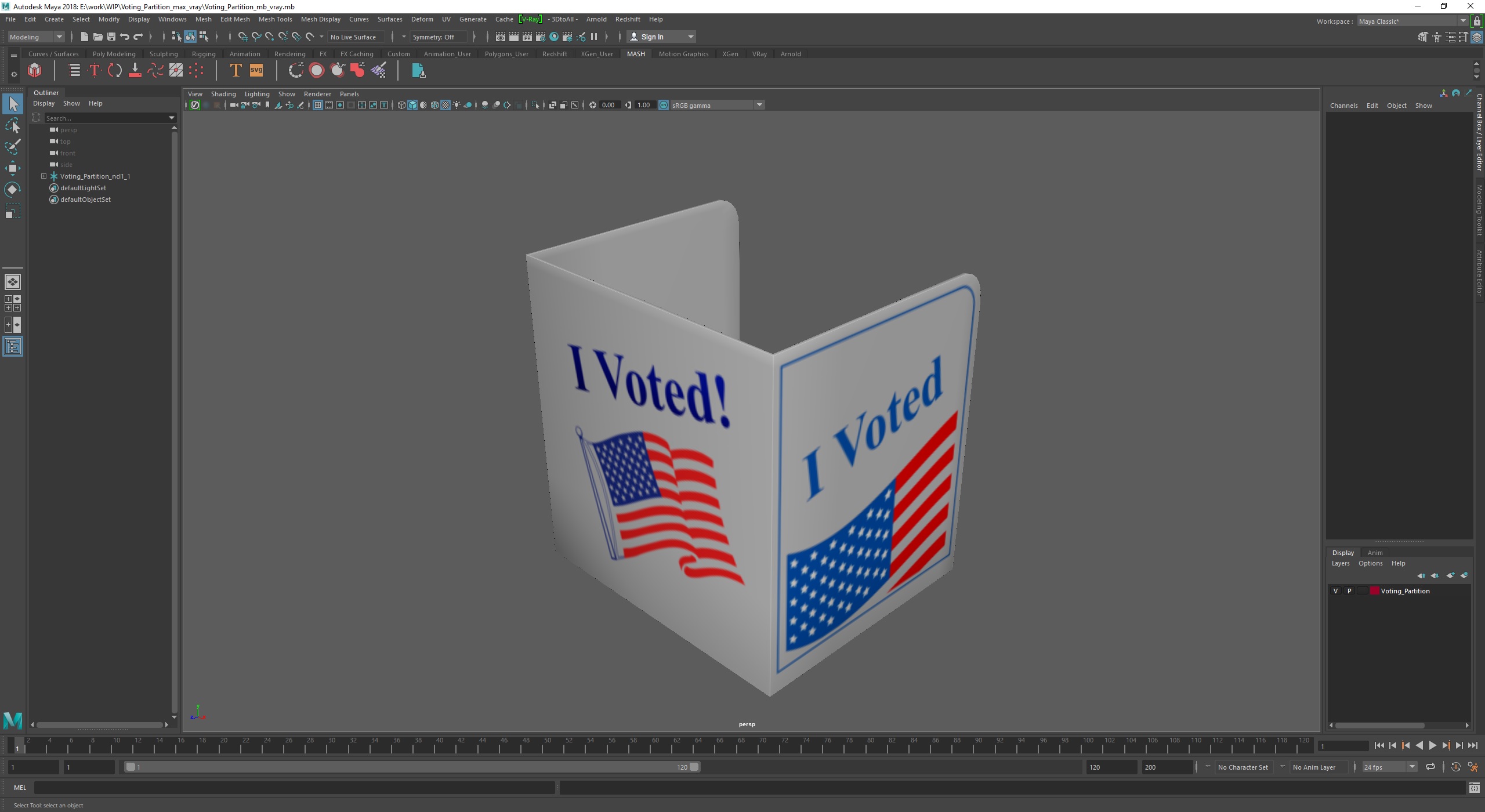Open the Mesh Tools menu
The width and height of the screenshot is (1485, 812).
pyautogui.click(x=275, y=19)
